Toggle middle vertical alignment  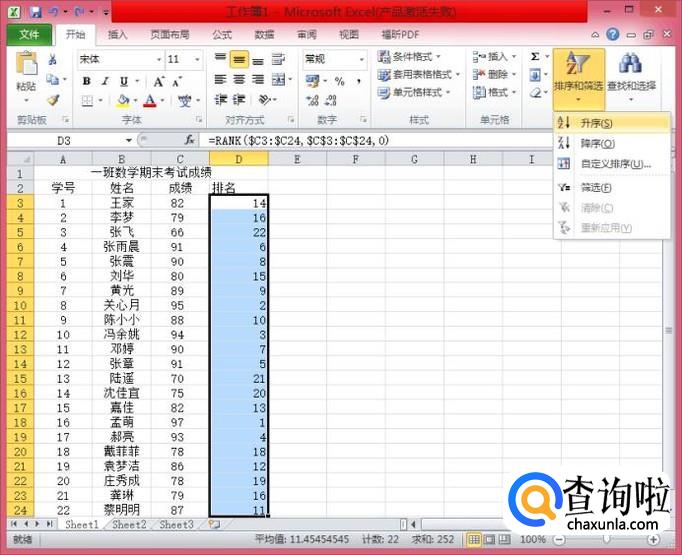tap(239, 59)
